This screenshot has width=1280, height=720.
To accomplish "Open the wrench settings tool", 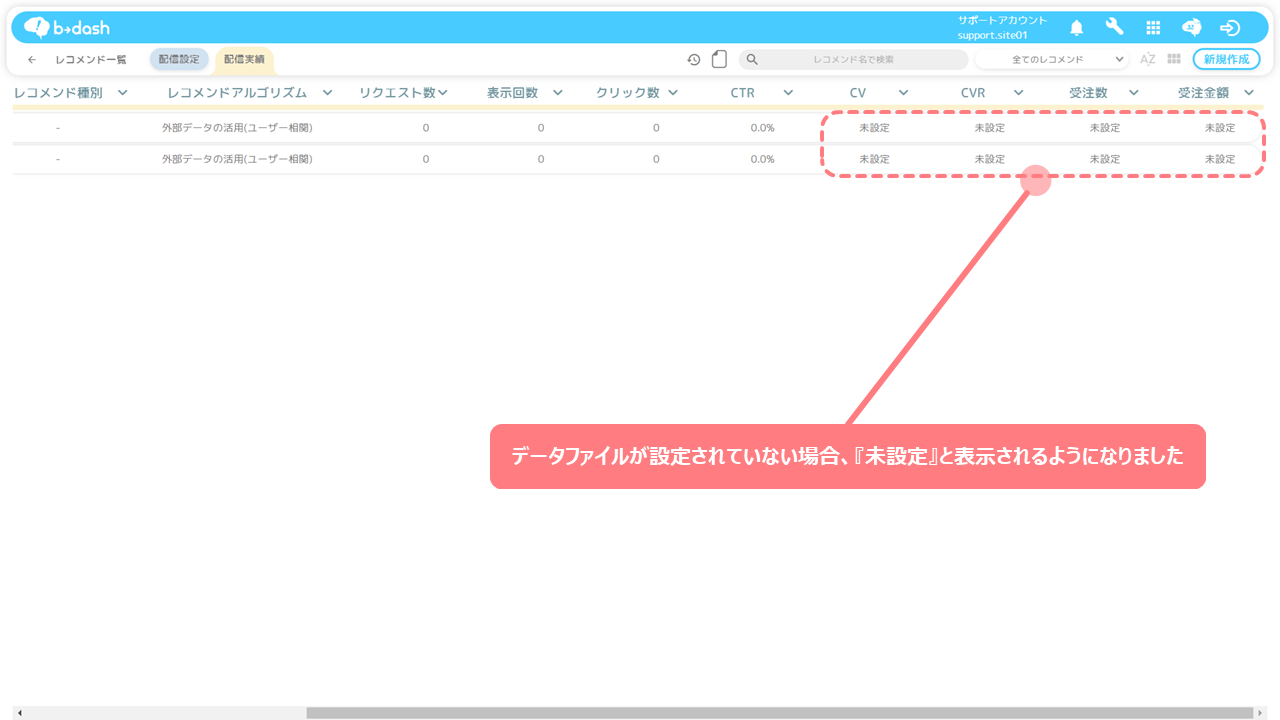I will pyautogui.click(x=1114, y=27).
